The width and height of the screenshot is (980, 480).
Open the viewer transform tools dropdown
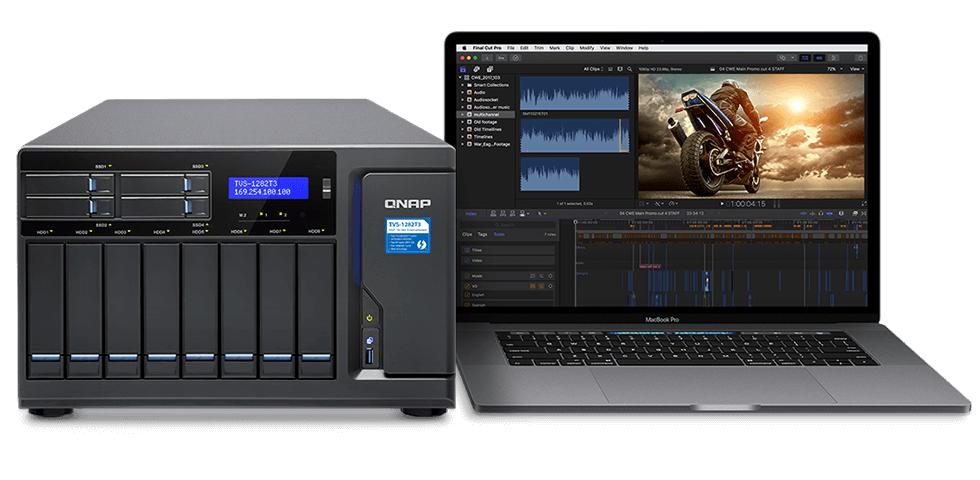click(644, 204)
